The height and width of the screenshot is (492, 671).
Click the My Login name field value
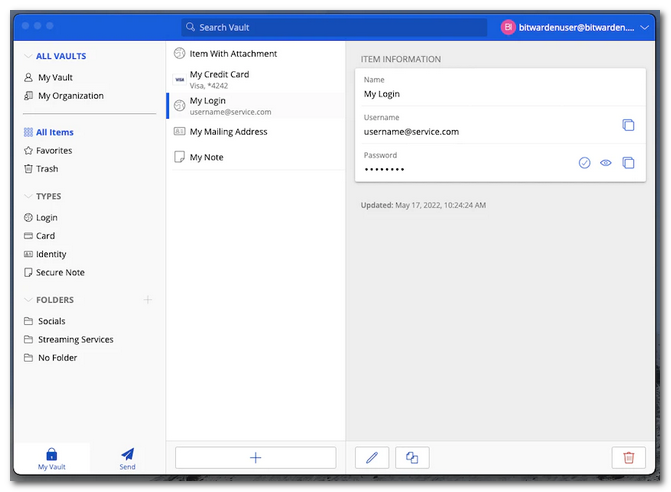[x=382, y=94]
